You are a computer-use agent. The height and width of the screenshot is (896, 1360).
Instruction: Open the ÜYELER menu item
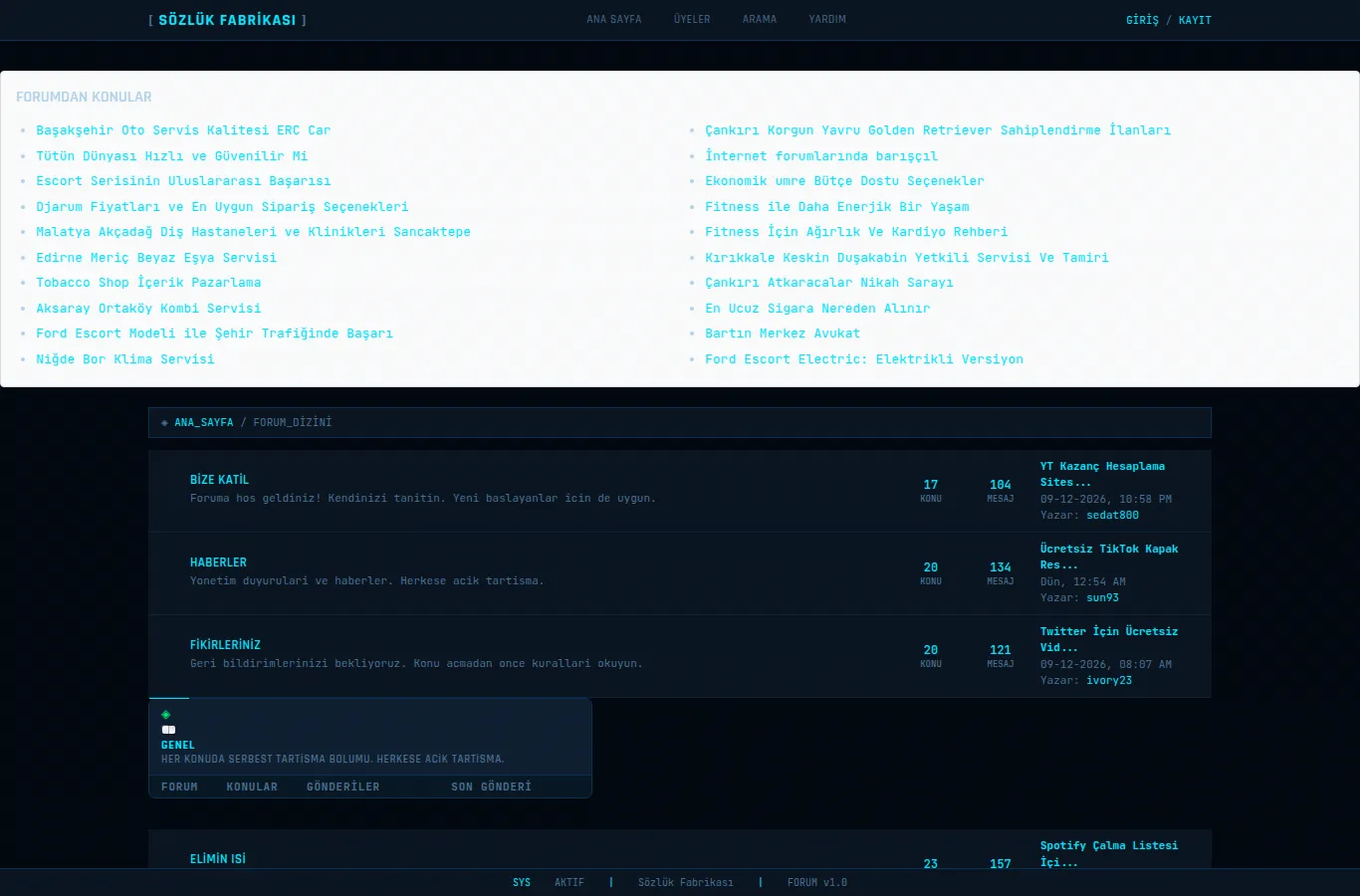[x=692, y=19]
